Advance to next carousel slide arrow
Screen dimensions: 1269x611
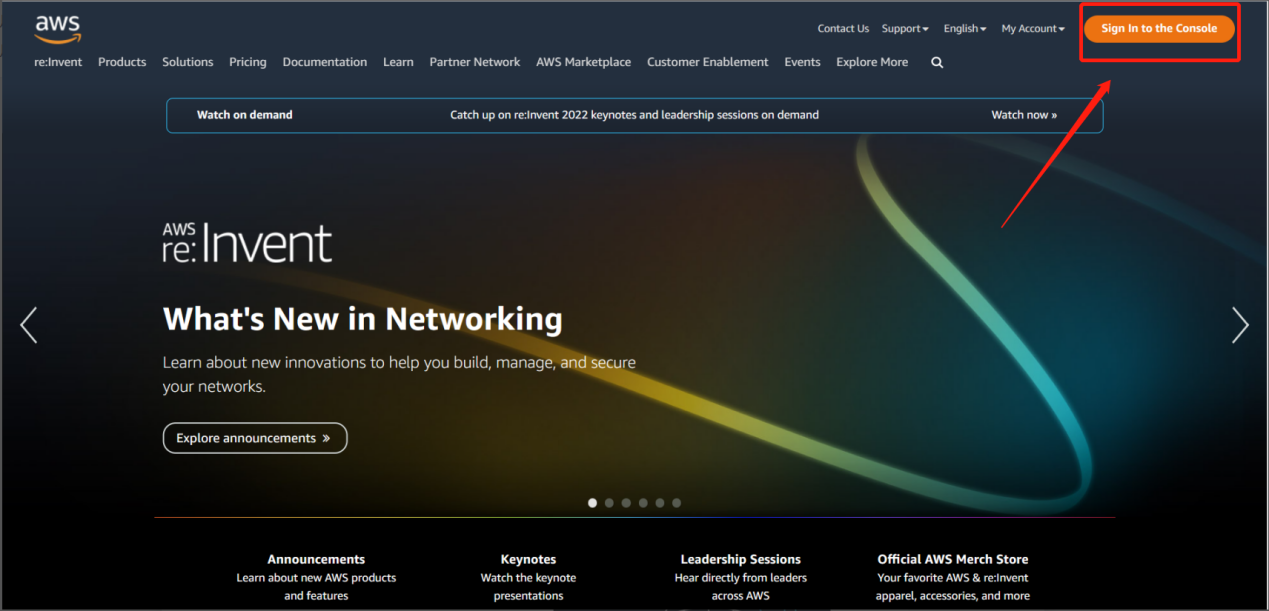pyautogui.click(x=1240, y=325)
